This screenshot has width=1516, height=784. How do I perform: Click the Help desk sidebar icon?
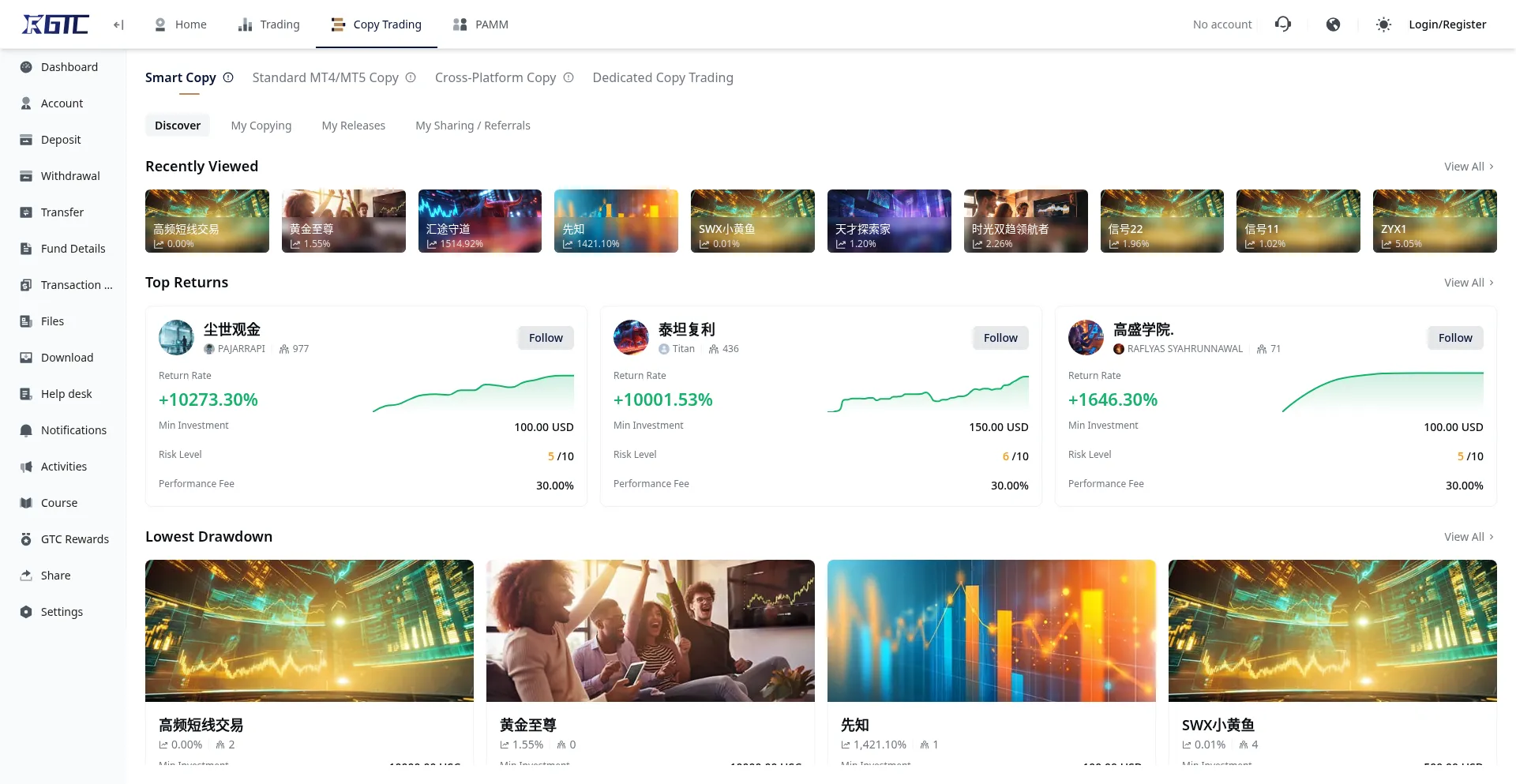pos(26,394)
